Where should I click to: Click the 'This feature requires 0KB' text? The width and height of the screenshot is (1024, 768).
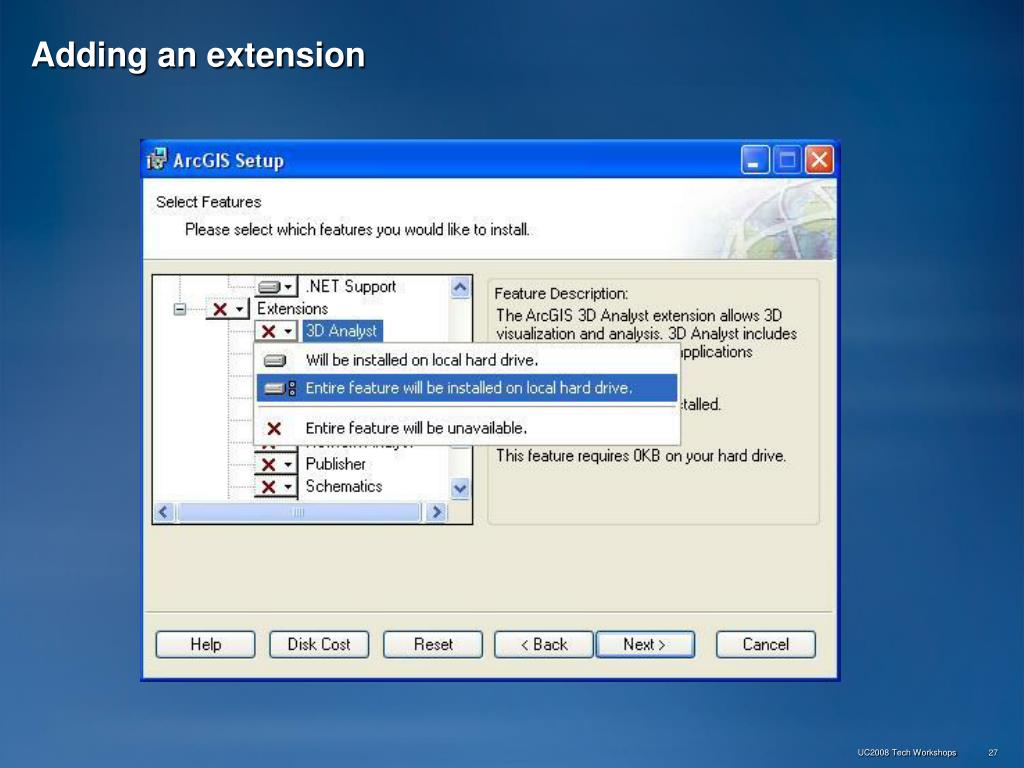click(x=641, y=456)
